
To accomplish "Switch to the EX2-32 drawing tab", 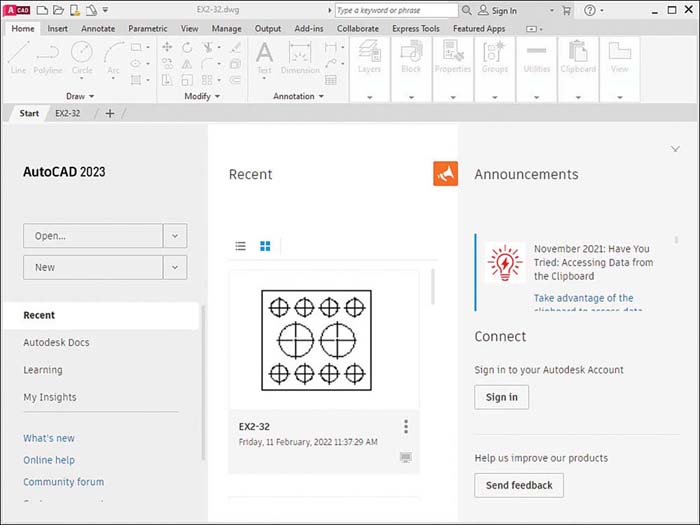I will pos(68,113).
